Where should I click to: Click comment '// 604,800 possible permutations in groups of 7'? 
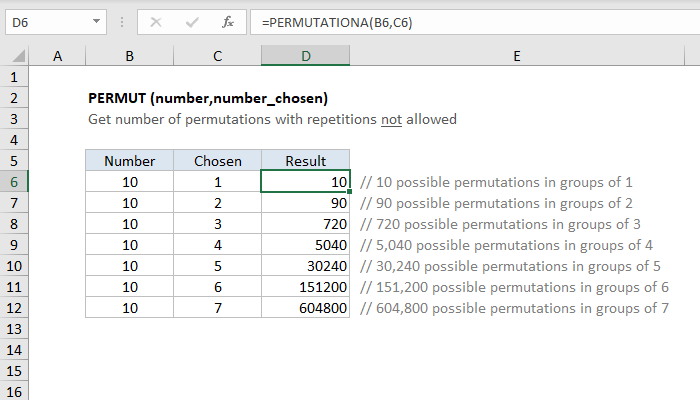pos(514,308)
